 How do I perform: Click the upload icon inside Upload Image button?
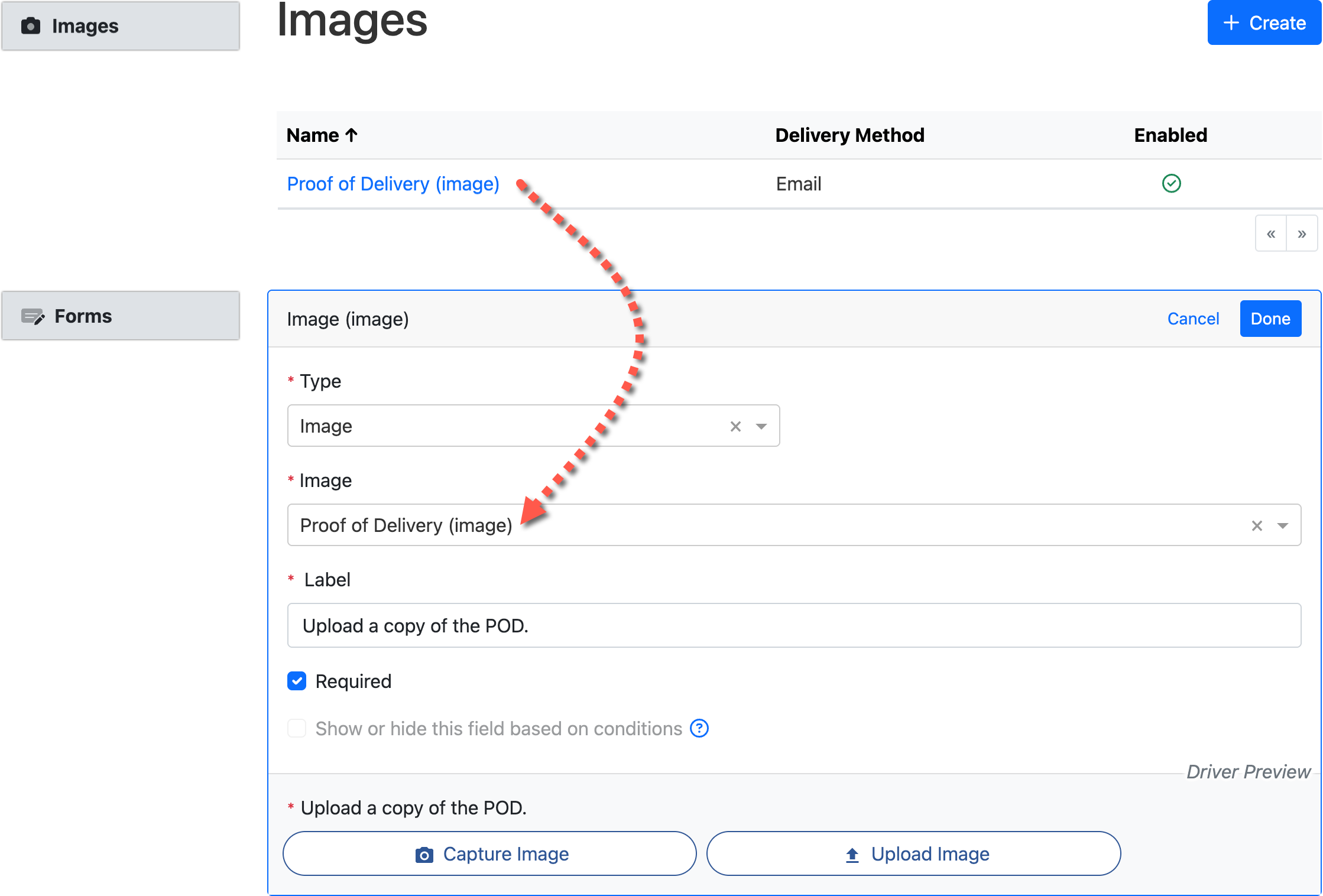(851, 853)
